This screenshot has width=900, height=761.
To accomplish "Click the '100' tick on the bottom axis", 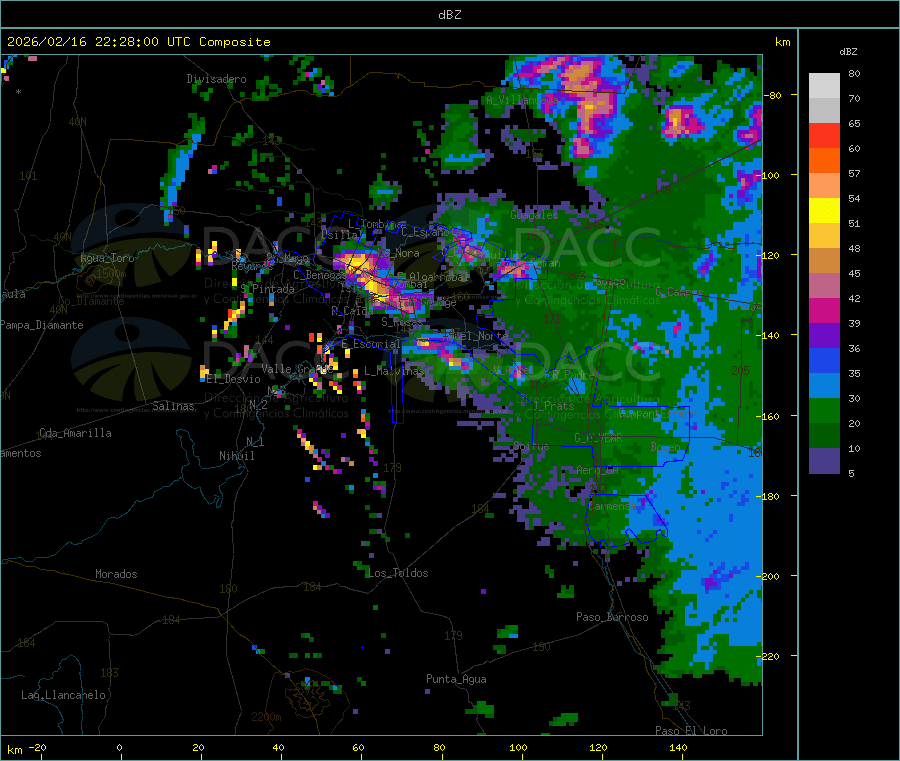I will 518,747.
